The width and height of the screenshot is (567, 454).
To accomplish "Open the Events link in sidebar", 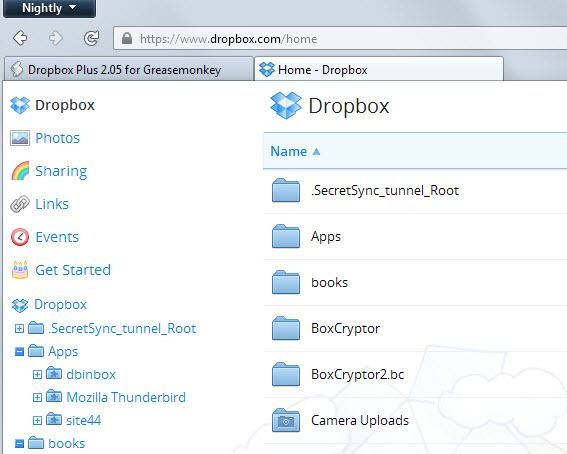I will pyautogui.click(x=57, y=237).
